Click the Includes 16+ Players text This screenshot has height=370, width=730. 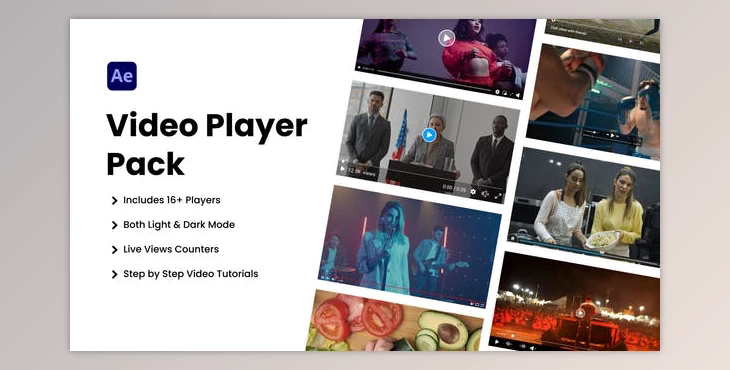click(172, 200)
